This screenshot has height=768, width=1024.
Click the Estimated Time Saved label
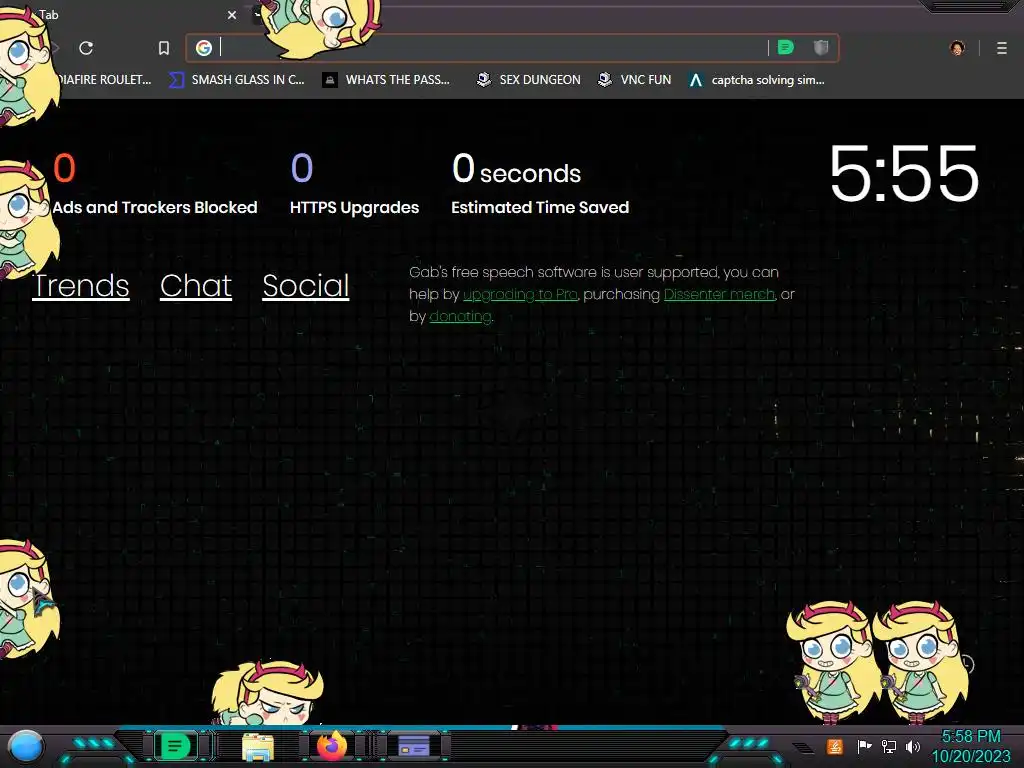540,208
